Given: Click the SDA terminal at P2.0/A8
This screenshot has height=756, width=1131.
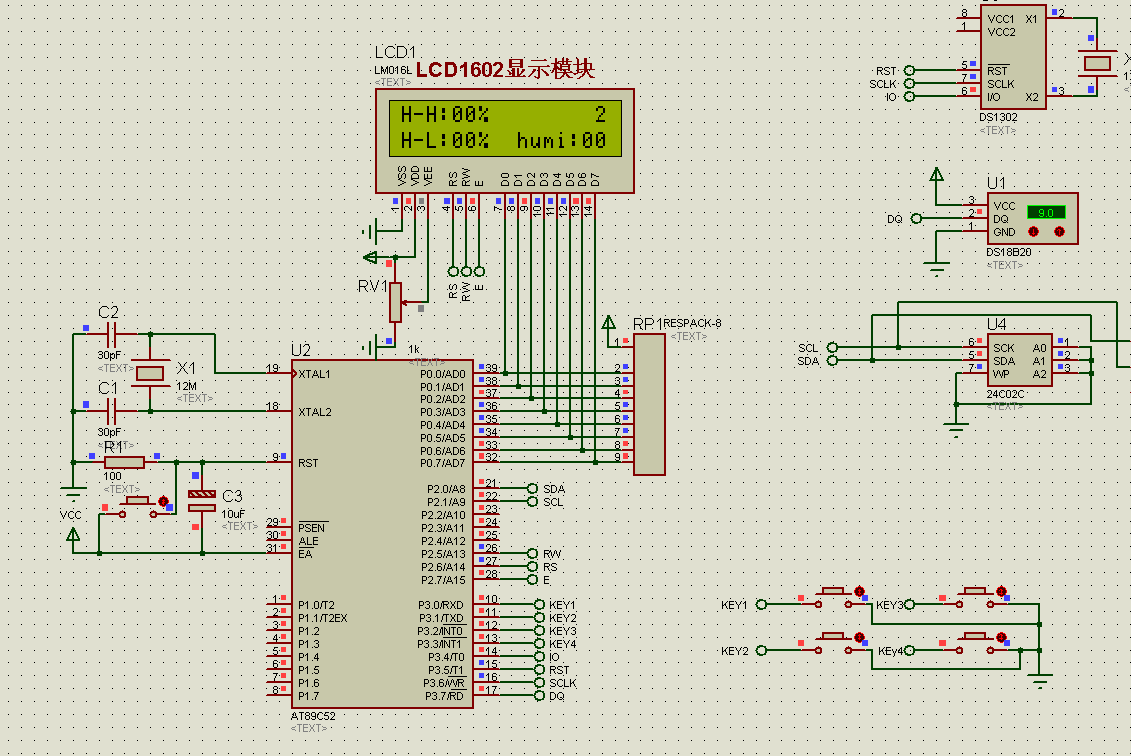Looking at the screenshot, I should coord(532,488).
